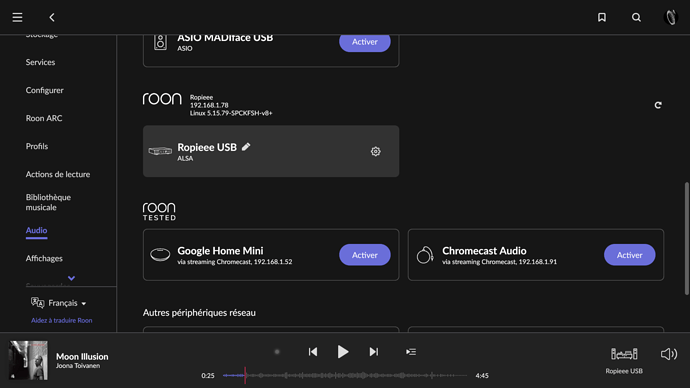Rename Ropieee USB with pencil icon

(246, 146)
